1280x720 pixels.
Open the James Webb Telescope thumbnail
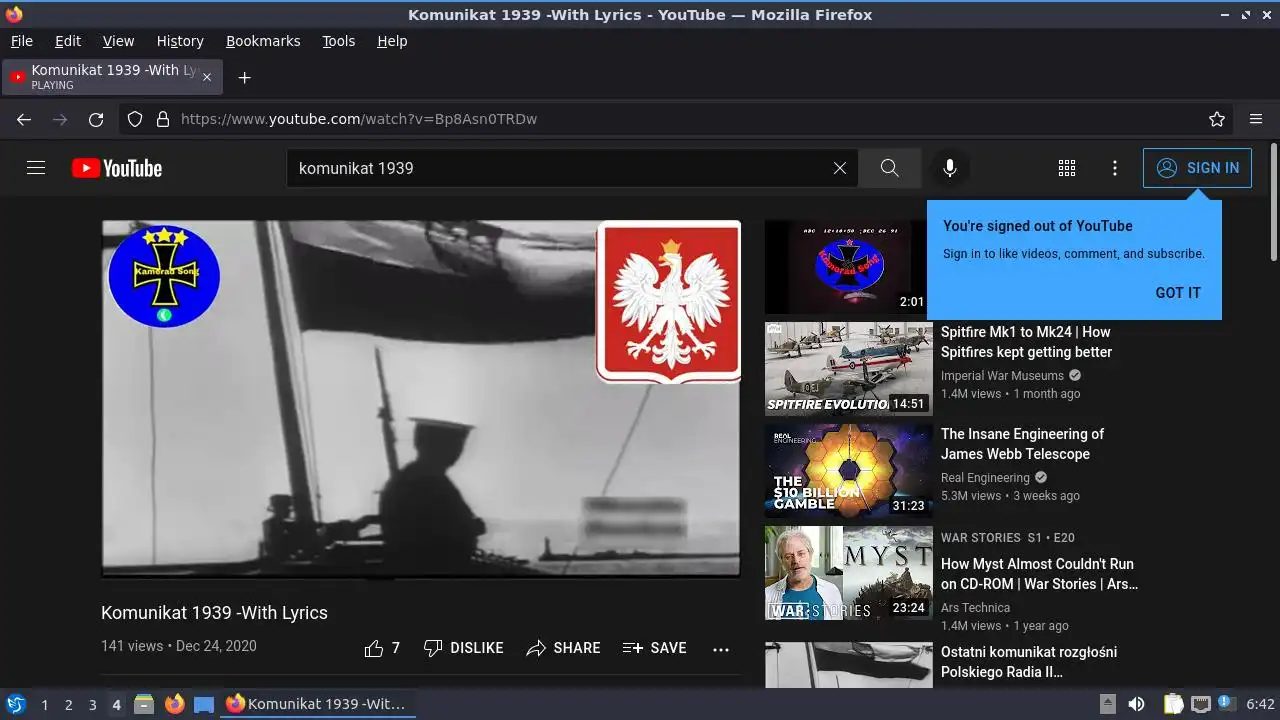pos(848,471)
